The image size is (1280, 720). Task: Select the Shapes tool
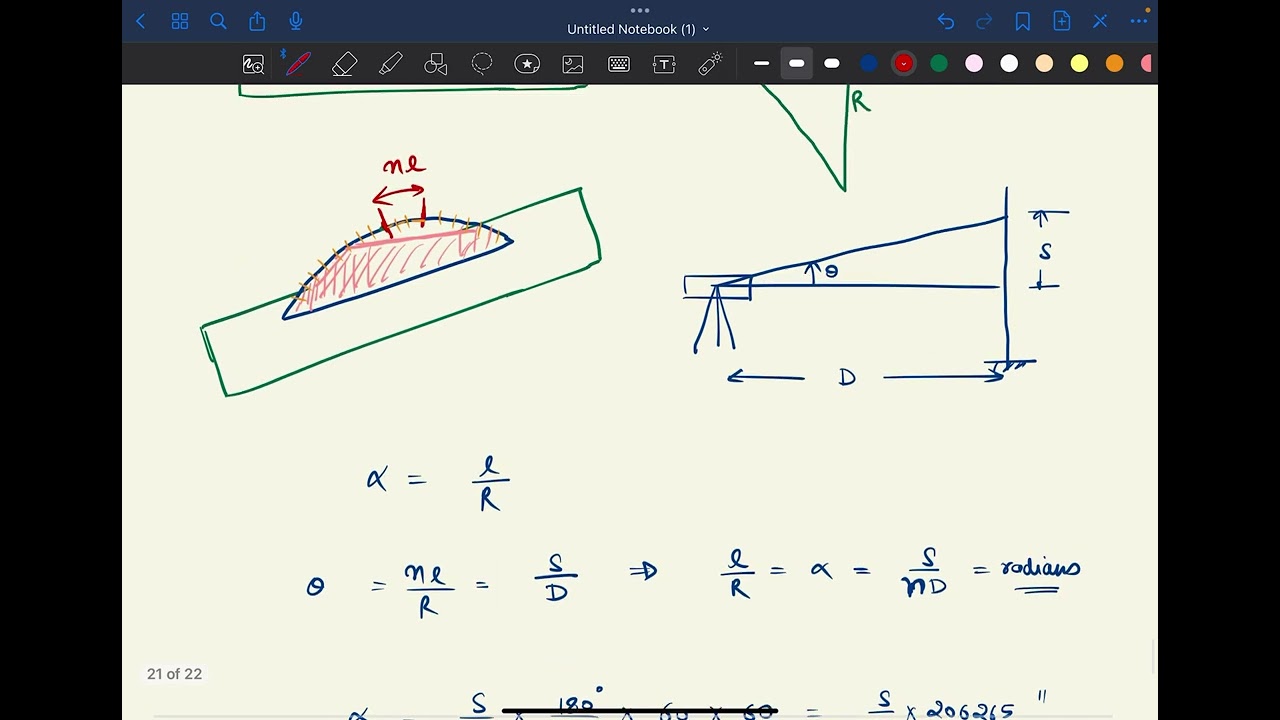[436, 64]
